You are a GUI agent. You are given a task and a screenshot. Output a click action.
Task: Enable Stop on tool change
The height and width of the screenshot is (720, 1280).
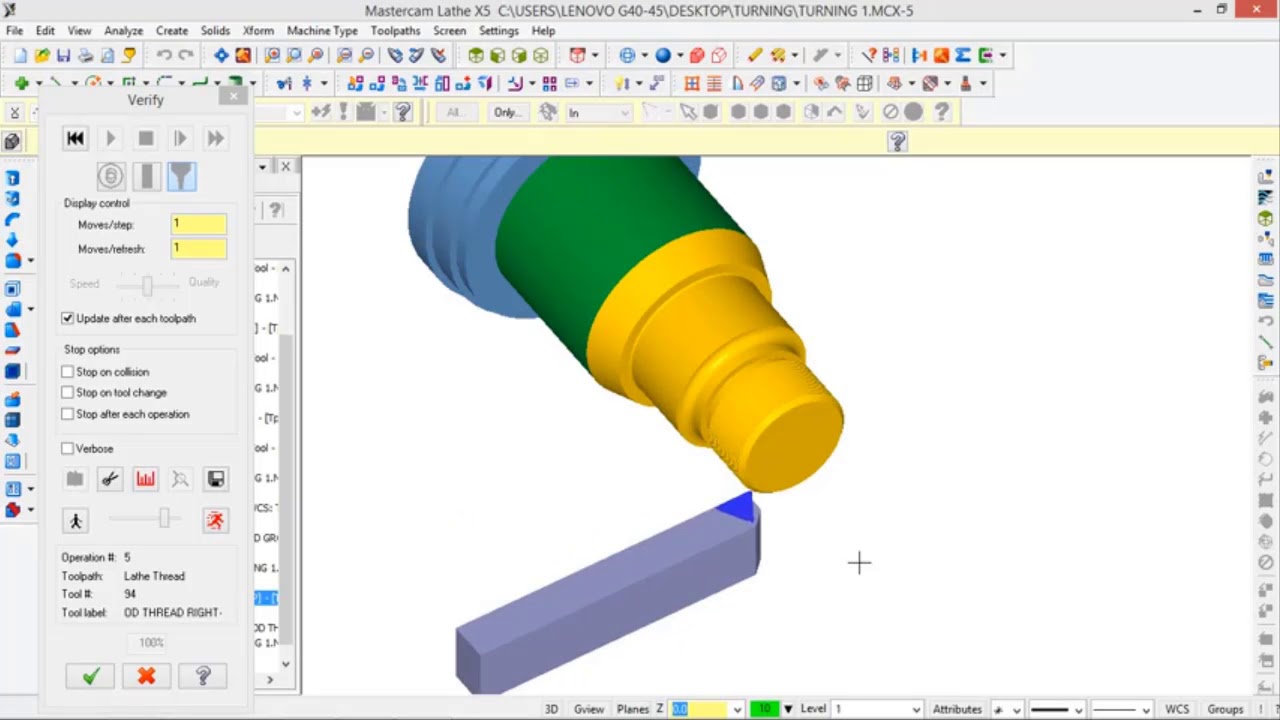click(x=67, y=393)
